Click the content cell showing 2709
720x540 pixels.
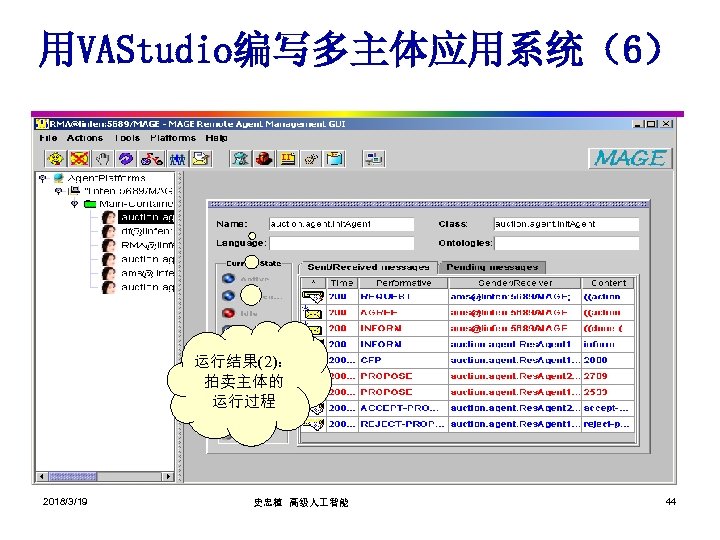pyautogui.click(x=608, y=377)
